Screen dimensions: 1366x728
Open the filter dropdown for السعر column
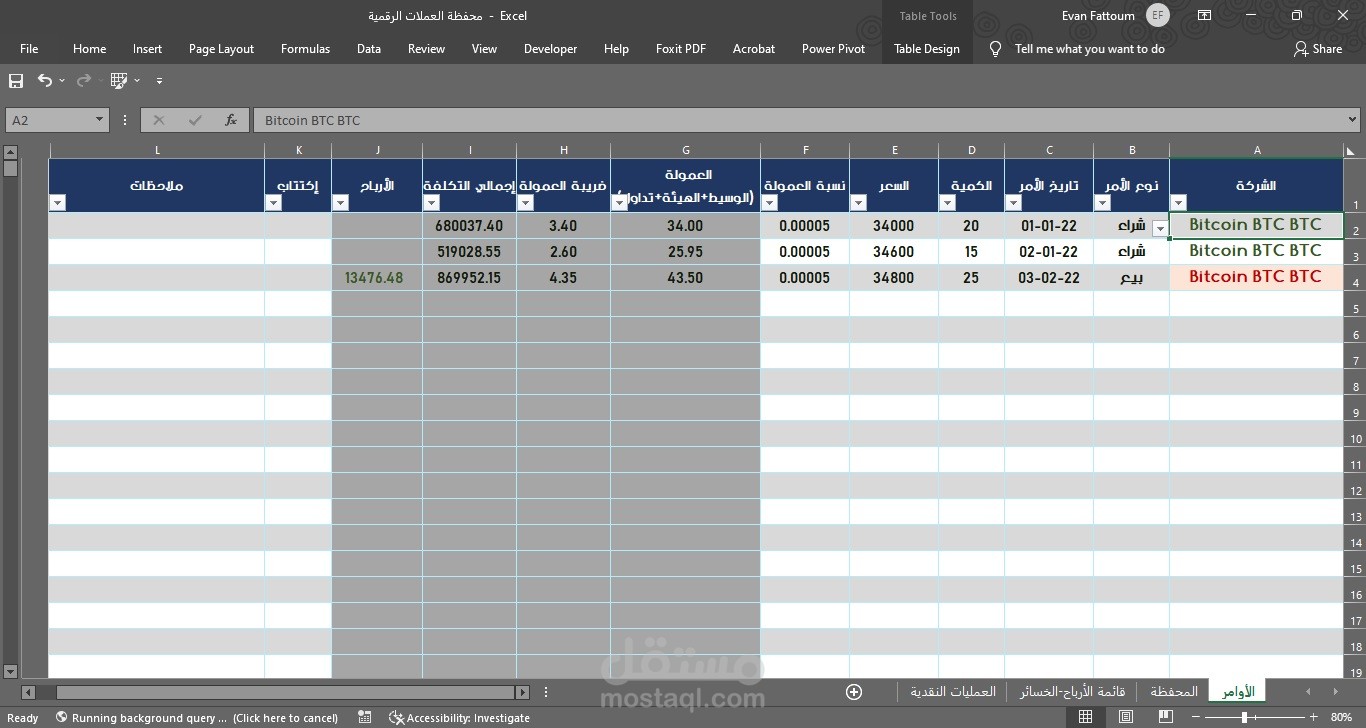click(x=858, y=203)
